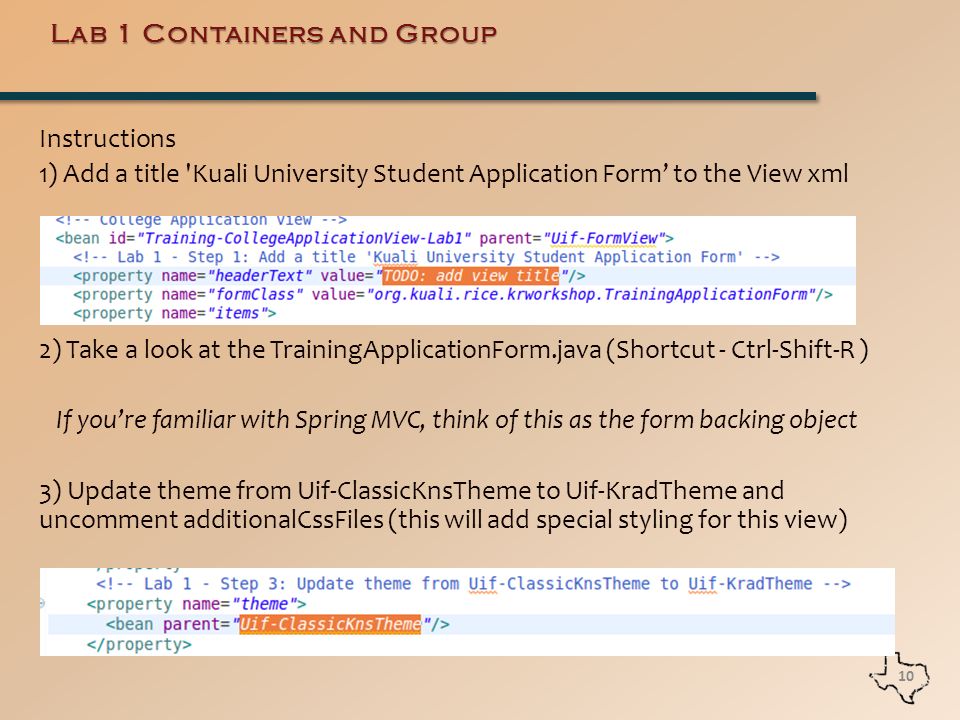The height and width of the screenshot is (720, 960).
Task: Click the property name 'items' line
Action: [x=174, y=313]
